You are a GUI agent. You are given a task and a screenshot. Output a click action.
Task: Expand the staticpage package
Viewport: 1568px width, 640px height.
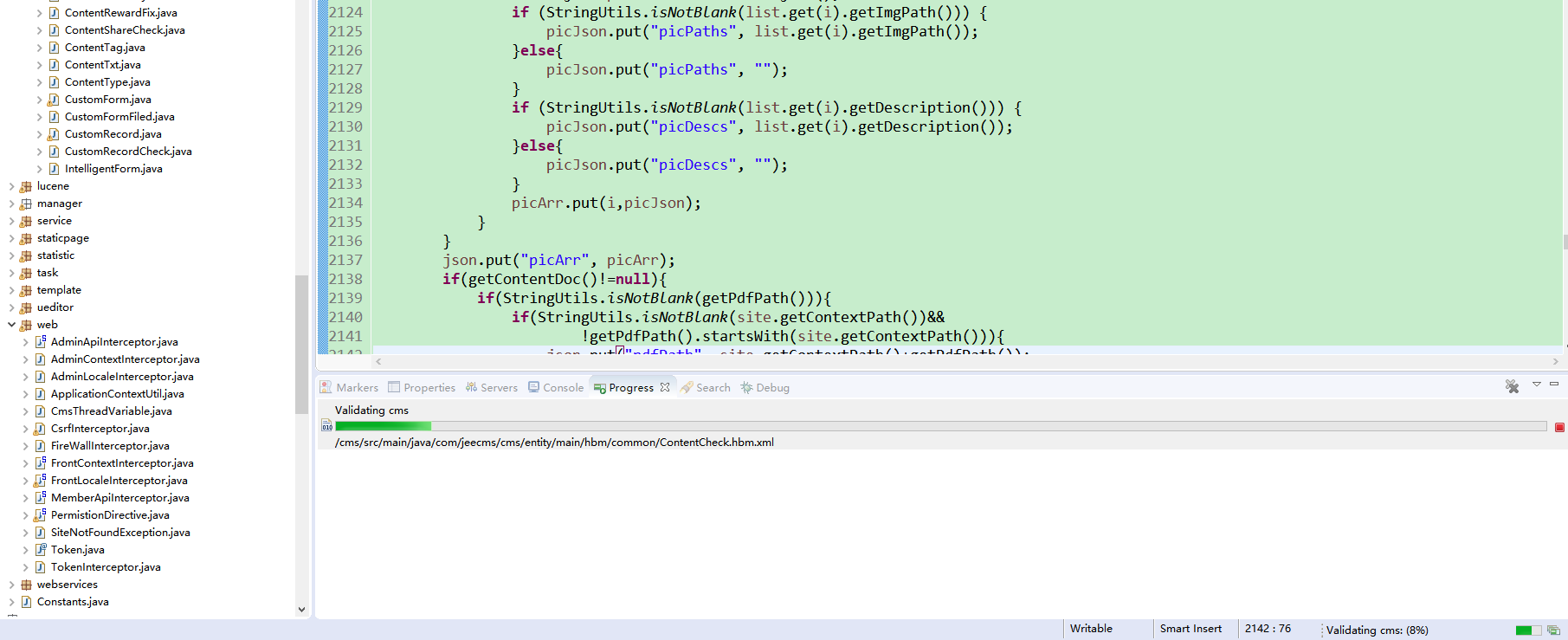[11, 238]
